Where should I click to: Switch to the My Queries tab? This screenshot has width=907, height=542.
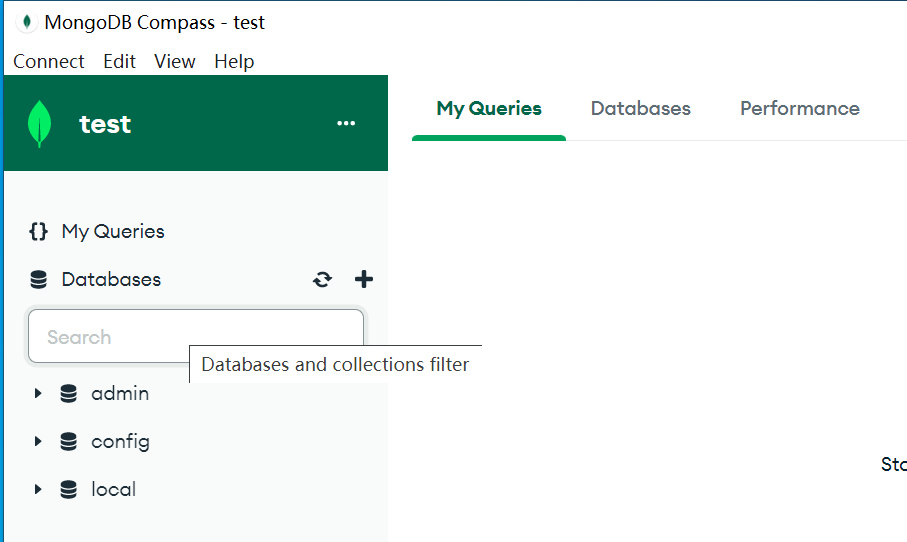tap(489, 109)
